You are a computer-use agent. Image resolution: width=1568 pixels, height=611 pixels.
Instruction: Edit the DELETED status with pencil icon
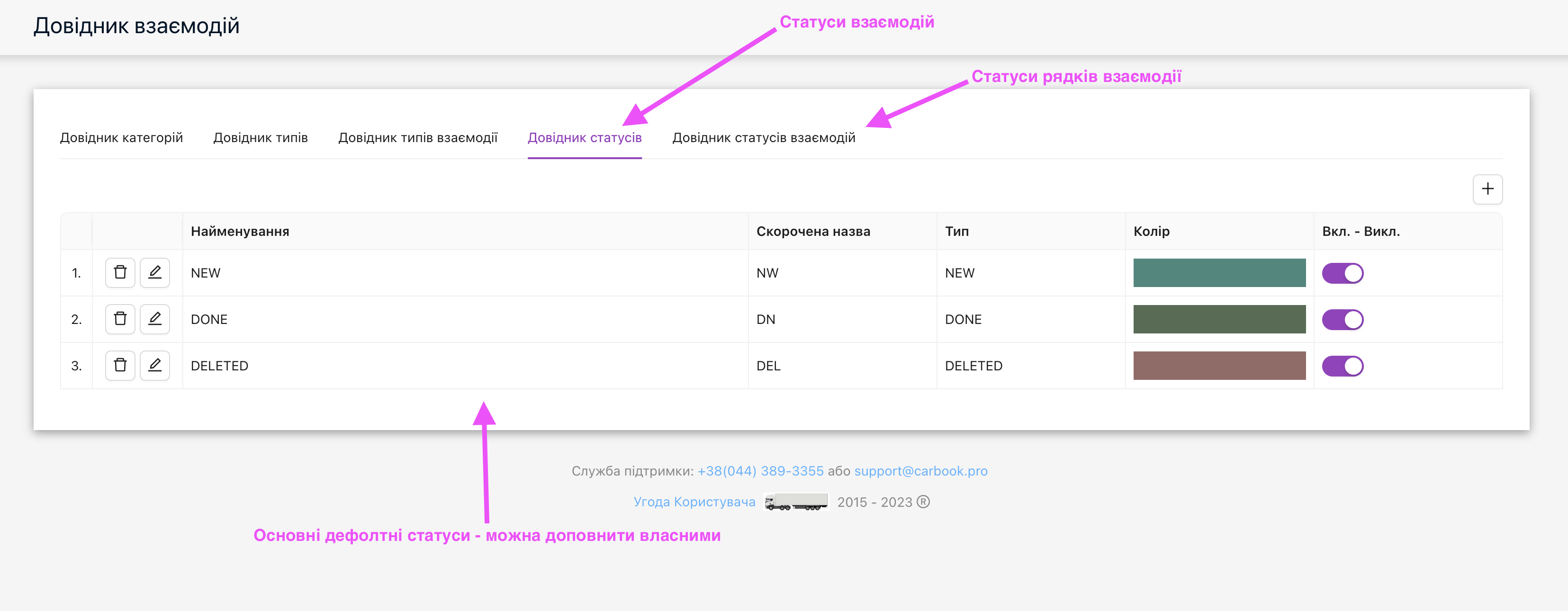tap(154, 365)
